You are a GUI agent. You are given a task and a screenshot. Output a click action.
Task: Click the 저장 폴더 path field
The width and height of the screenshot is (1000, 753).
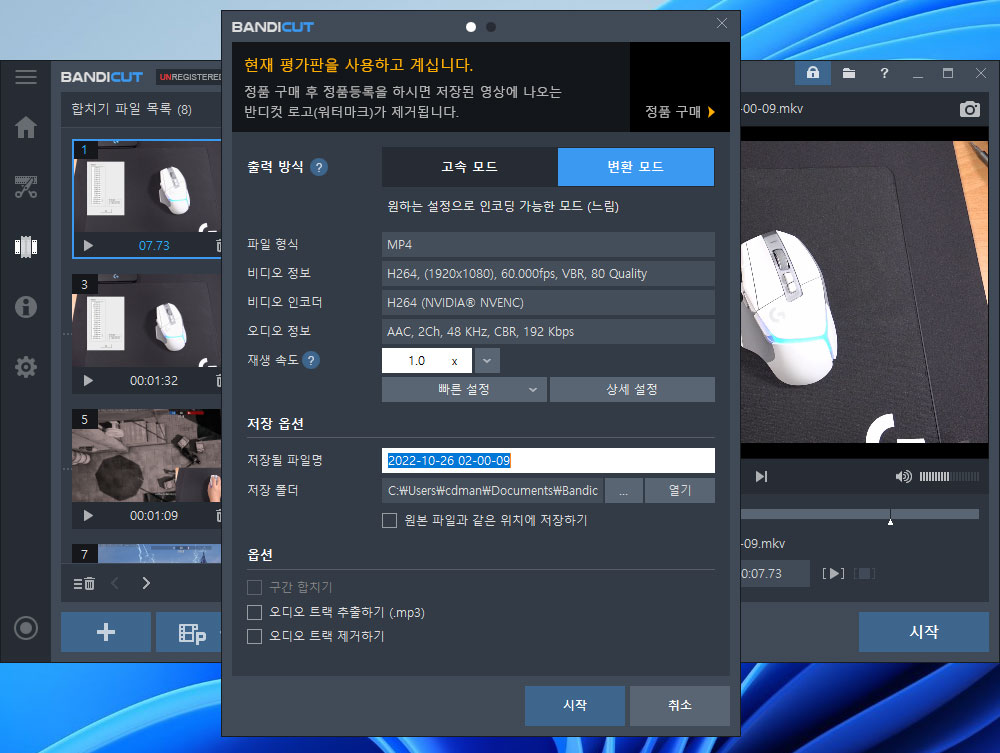click(x=492, y=491)
